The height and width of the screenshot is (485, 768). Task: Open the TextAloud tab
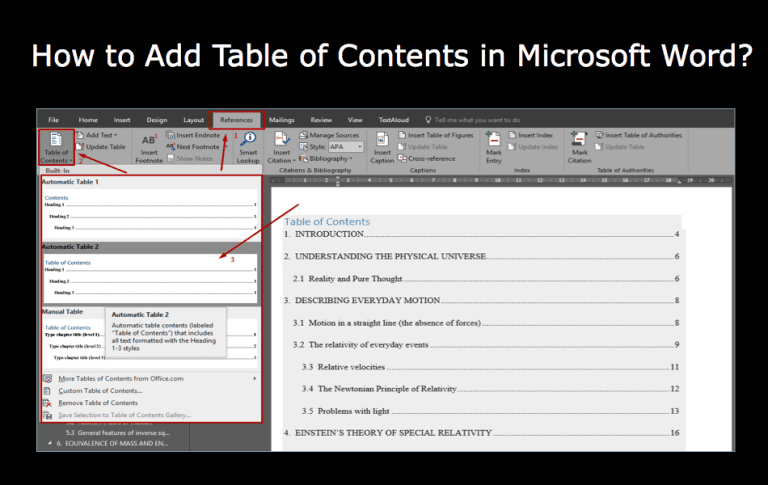pos(393,120)
